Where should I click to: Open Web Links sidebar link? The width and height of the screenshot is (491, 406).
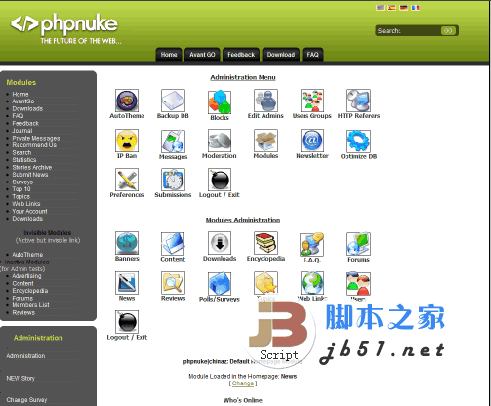coord(26,204)
